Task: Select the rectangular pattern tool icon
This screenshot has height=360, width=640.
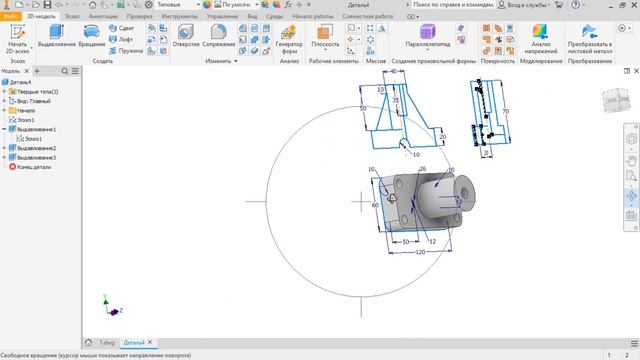Action: [x=370, y=28]
